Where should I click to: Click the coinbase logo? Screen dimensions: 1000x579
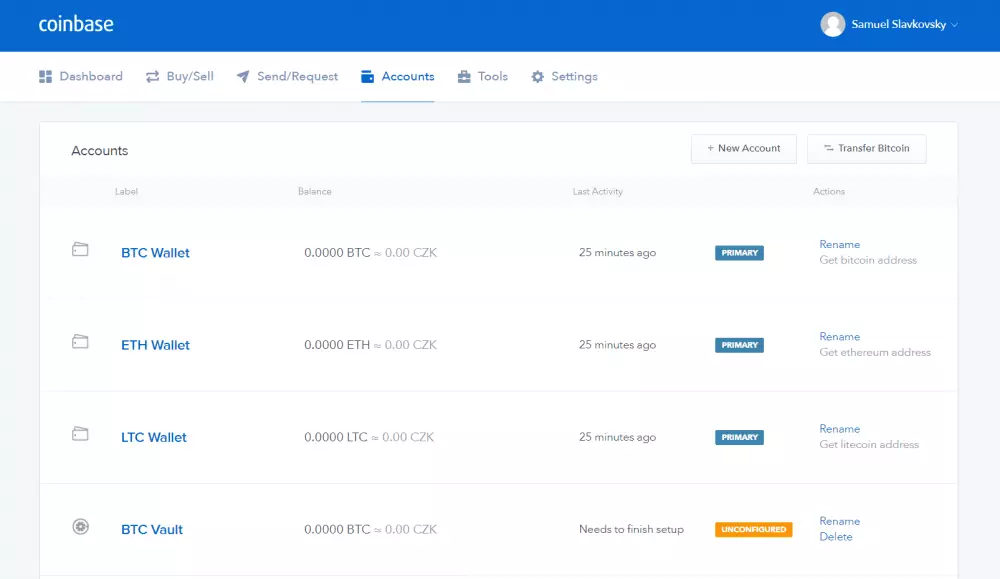(76, 24)
